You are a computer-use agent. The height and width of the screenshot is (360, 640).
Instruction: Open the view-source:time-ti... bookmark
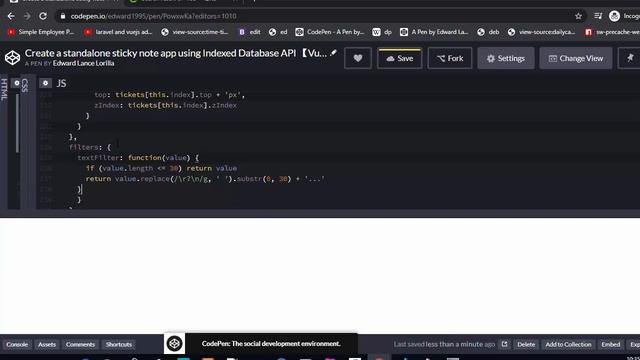(x=195, y=32)
